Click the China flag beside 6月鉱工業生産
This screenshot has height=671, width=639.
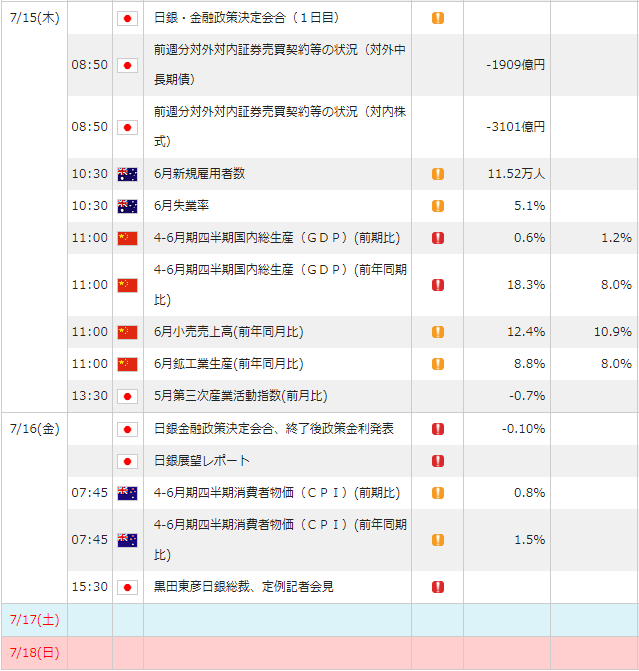128,365
